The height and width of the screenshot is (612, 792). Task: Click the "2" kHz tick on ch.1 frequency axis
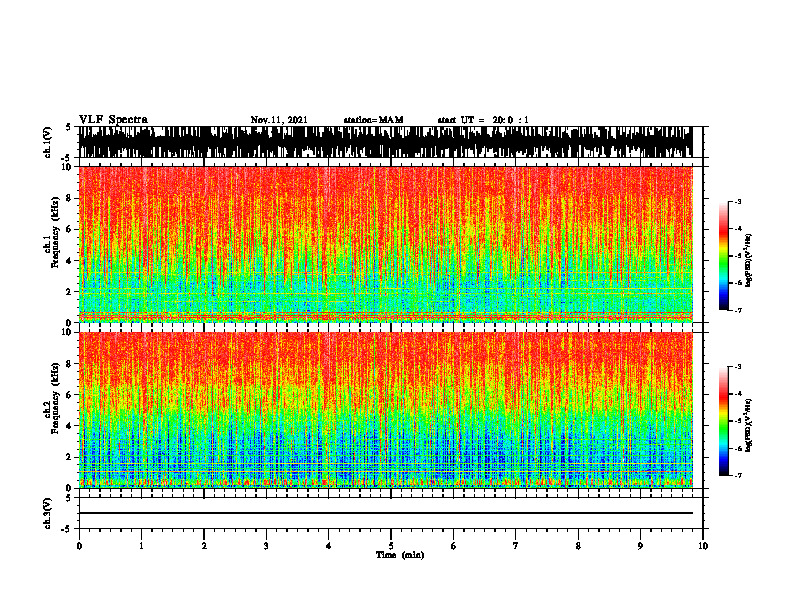click(x=70, y=291)
